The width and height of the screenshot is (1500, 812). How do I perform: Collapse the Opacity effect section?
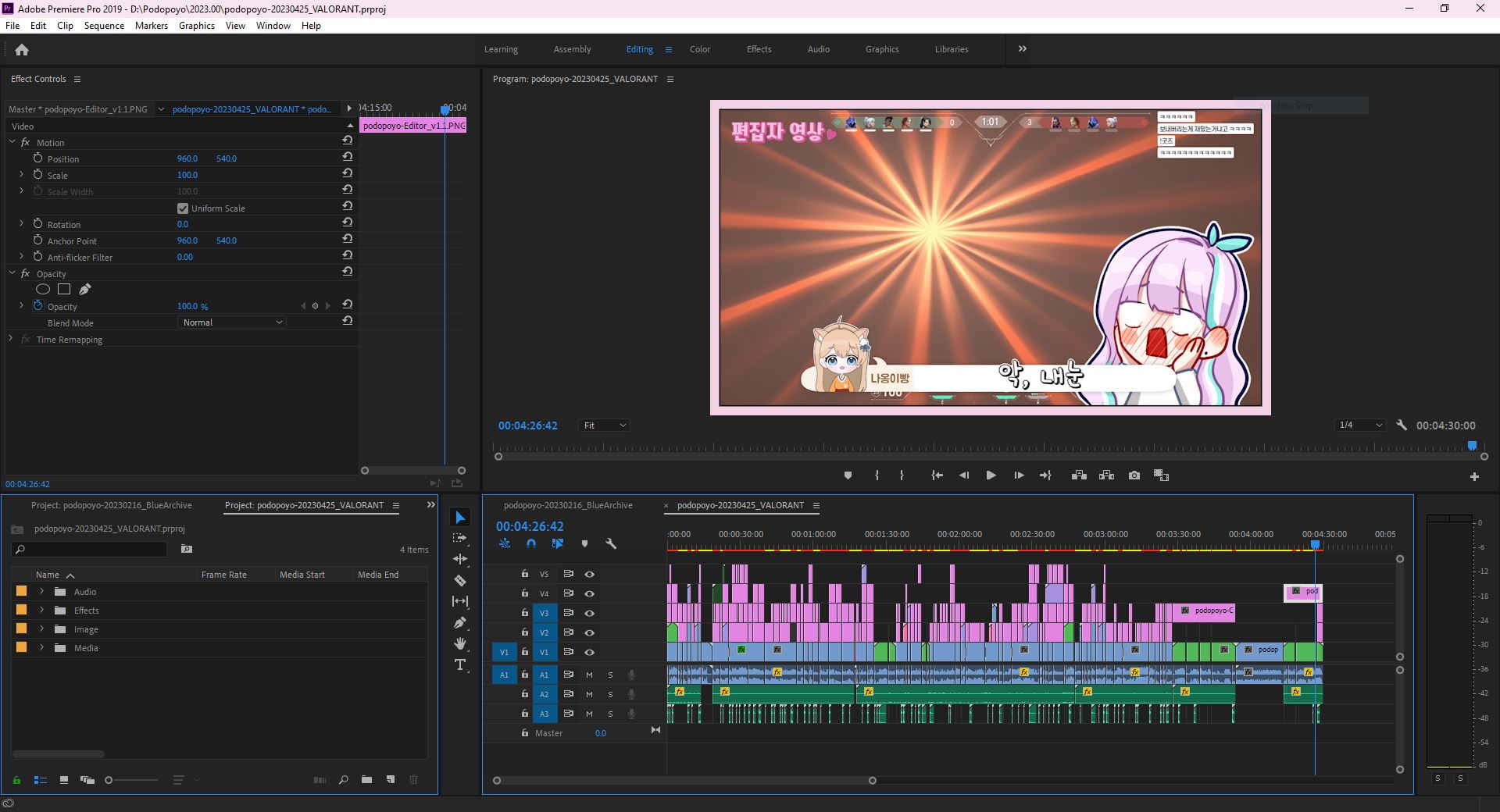(x=12, y=273)
